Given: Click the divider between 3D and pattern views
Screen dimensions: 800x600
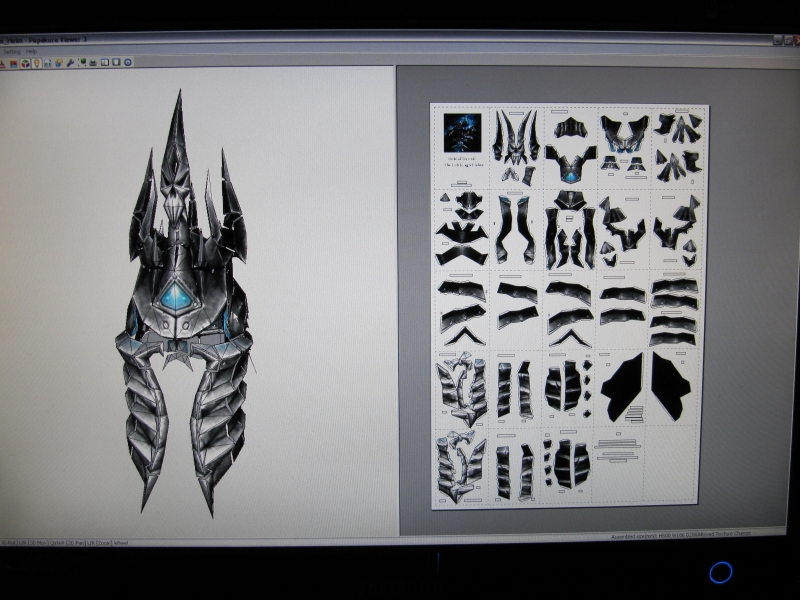Looking at the screenshot, I should (x=397, y=300).
